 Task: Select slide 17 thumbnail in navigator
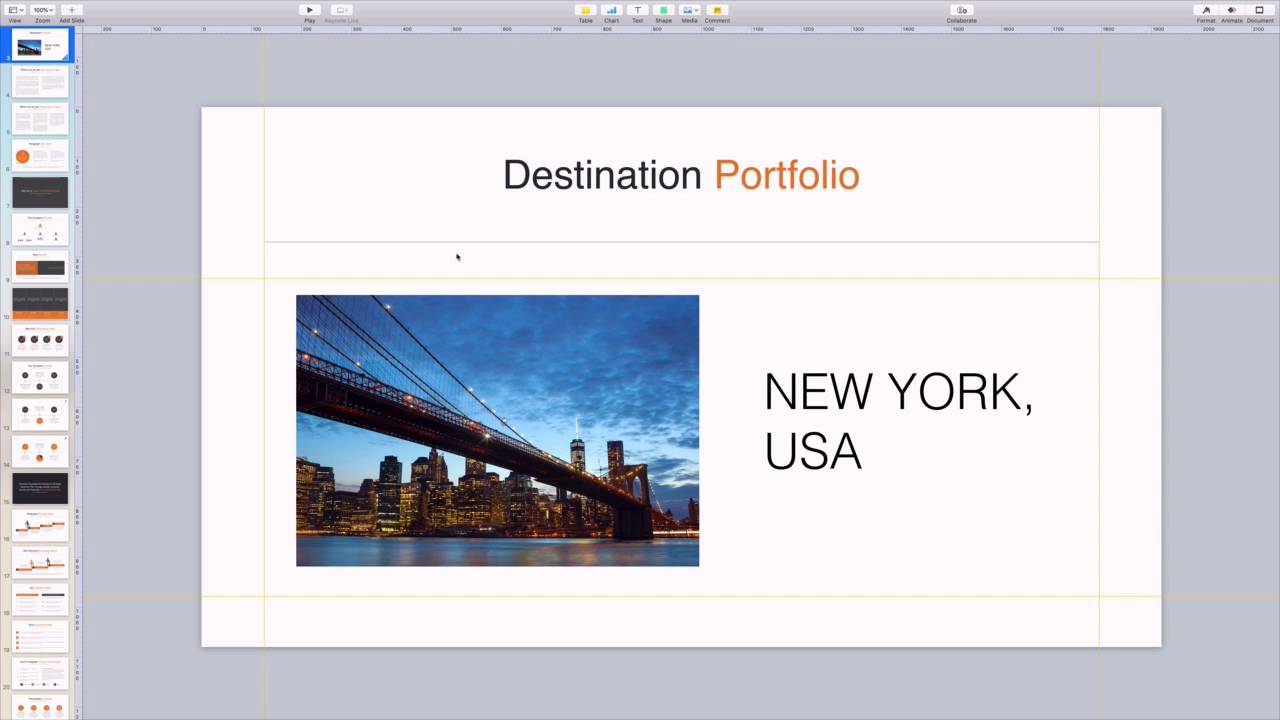[40, 563]
